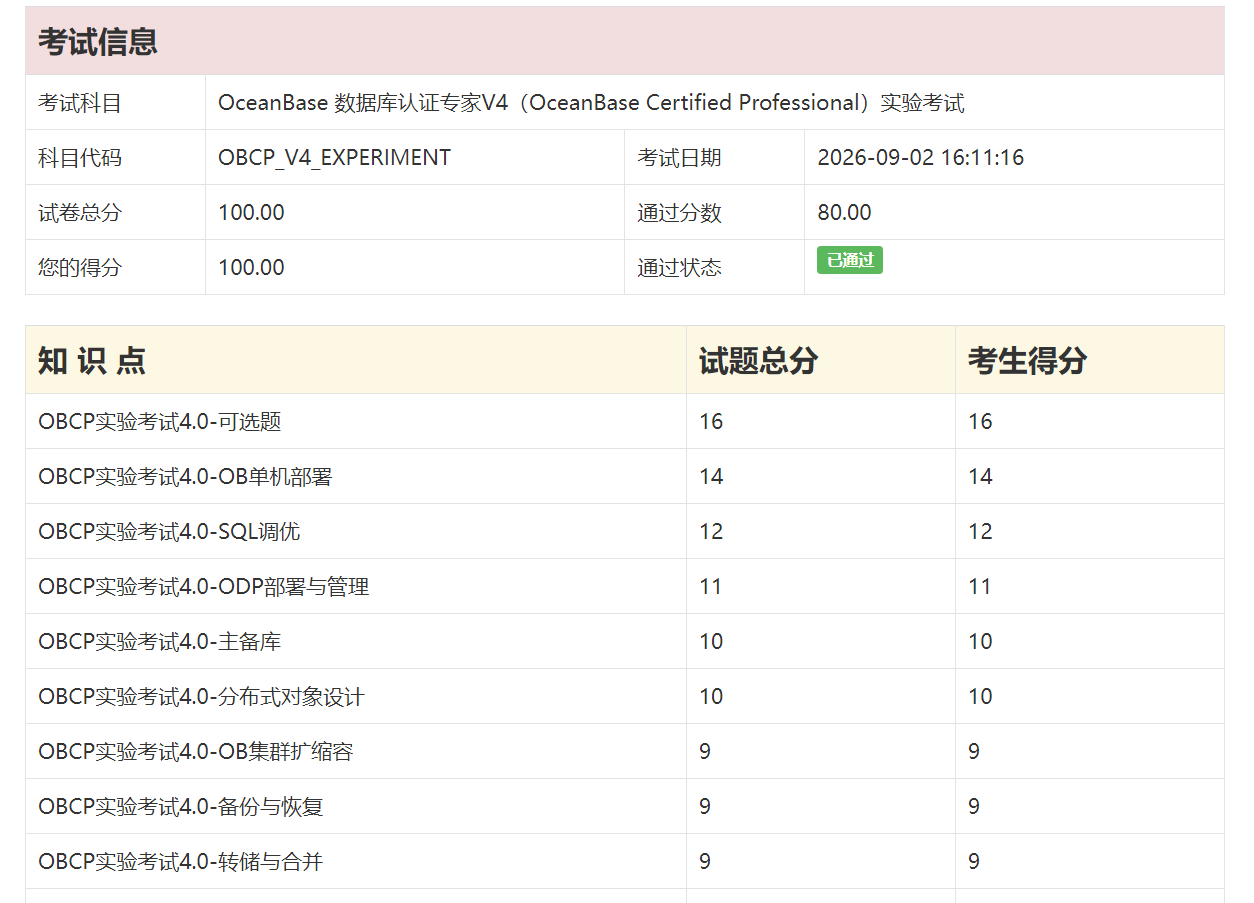Click the 通过分数 label

point(679,213)
